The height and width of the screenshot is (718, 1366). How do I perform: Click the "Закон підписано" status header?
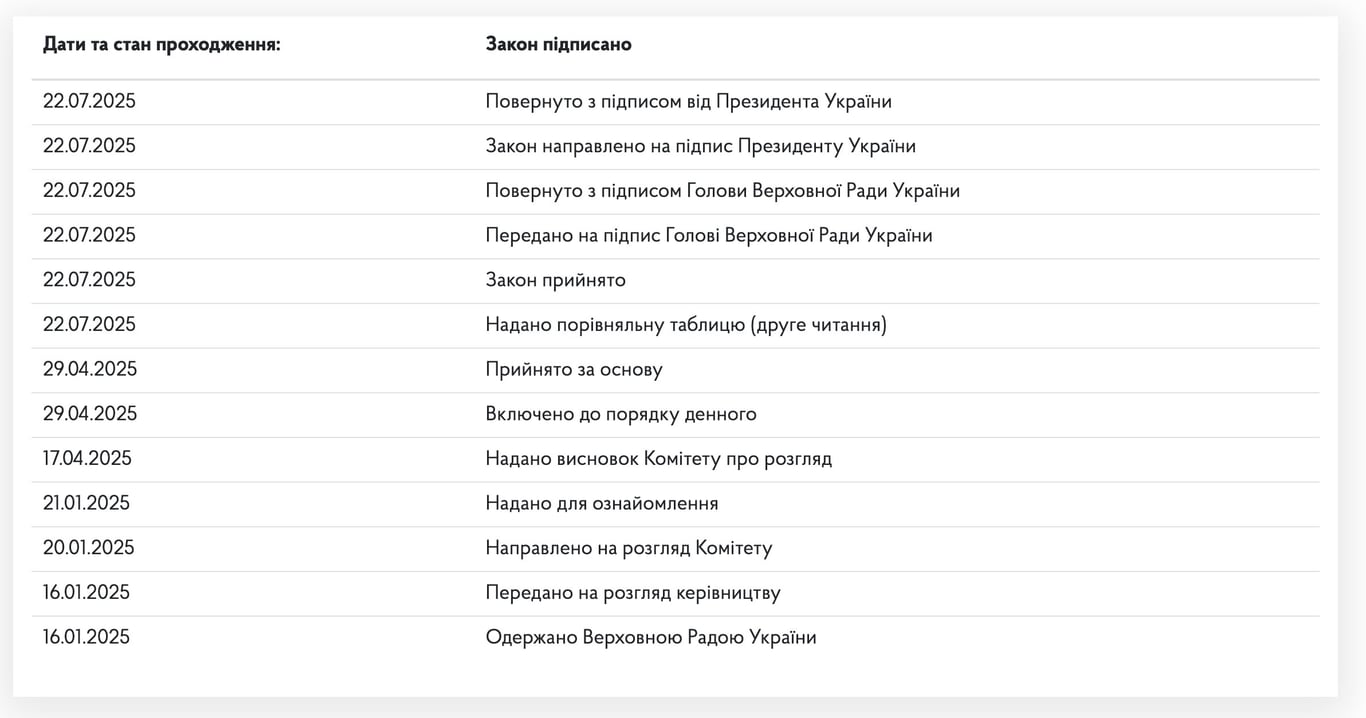pos(558,44)
